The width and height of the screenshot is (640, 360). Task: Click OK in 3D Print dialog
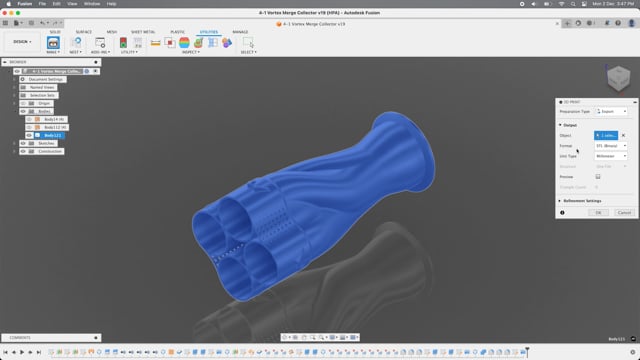[598, 213]
